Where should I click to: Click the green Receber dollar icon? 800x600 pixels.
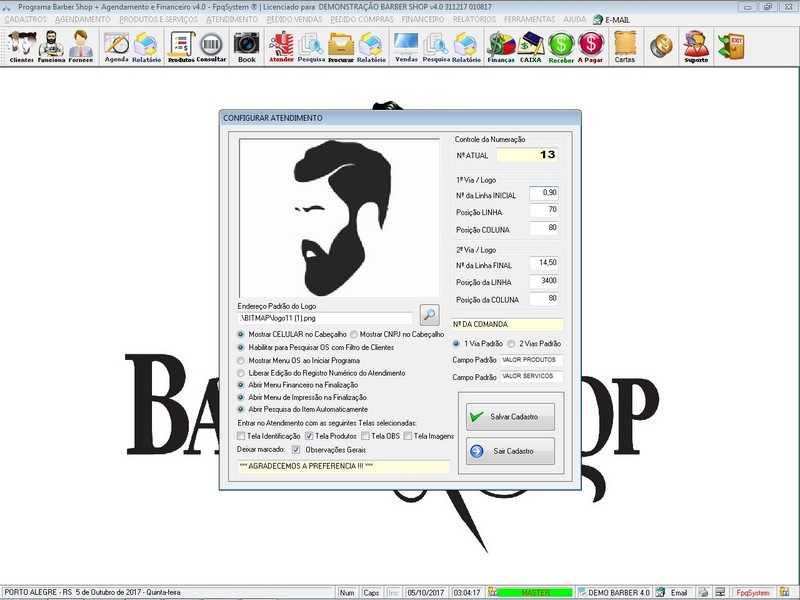pyautogui.click(x=561, y=46)
